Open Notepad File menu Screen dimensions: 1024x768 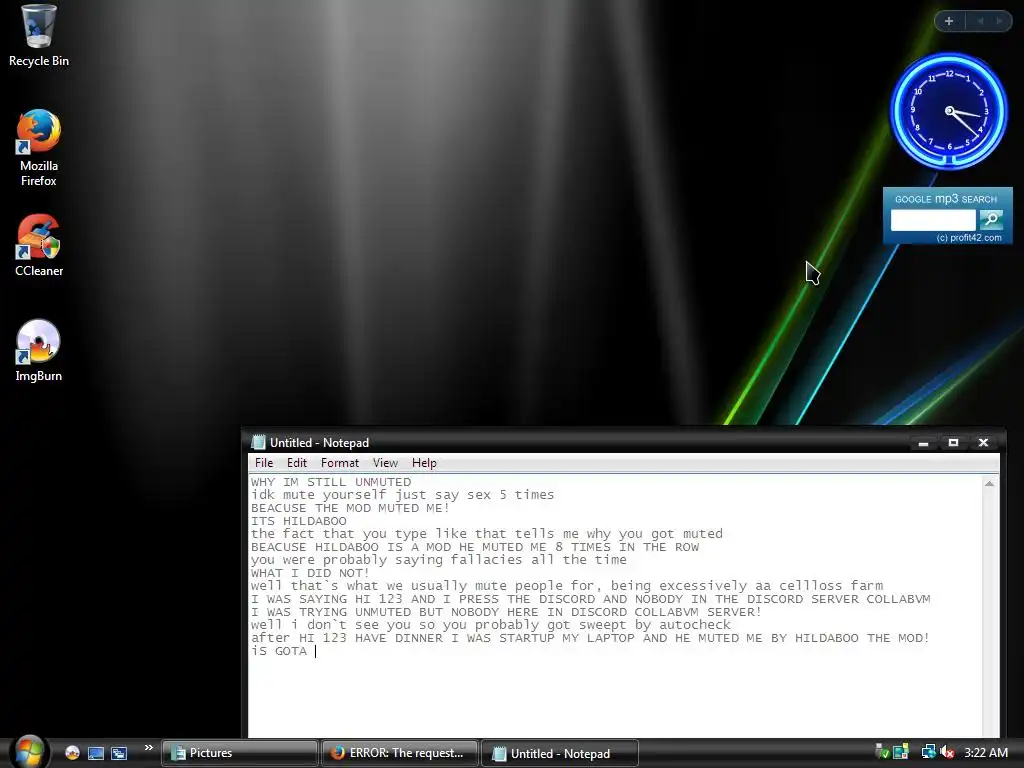(x=264, y=462)
